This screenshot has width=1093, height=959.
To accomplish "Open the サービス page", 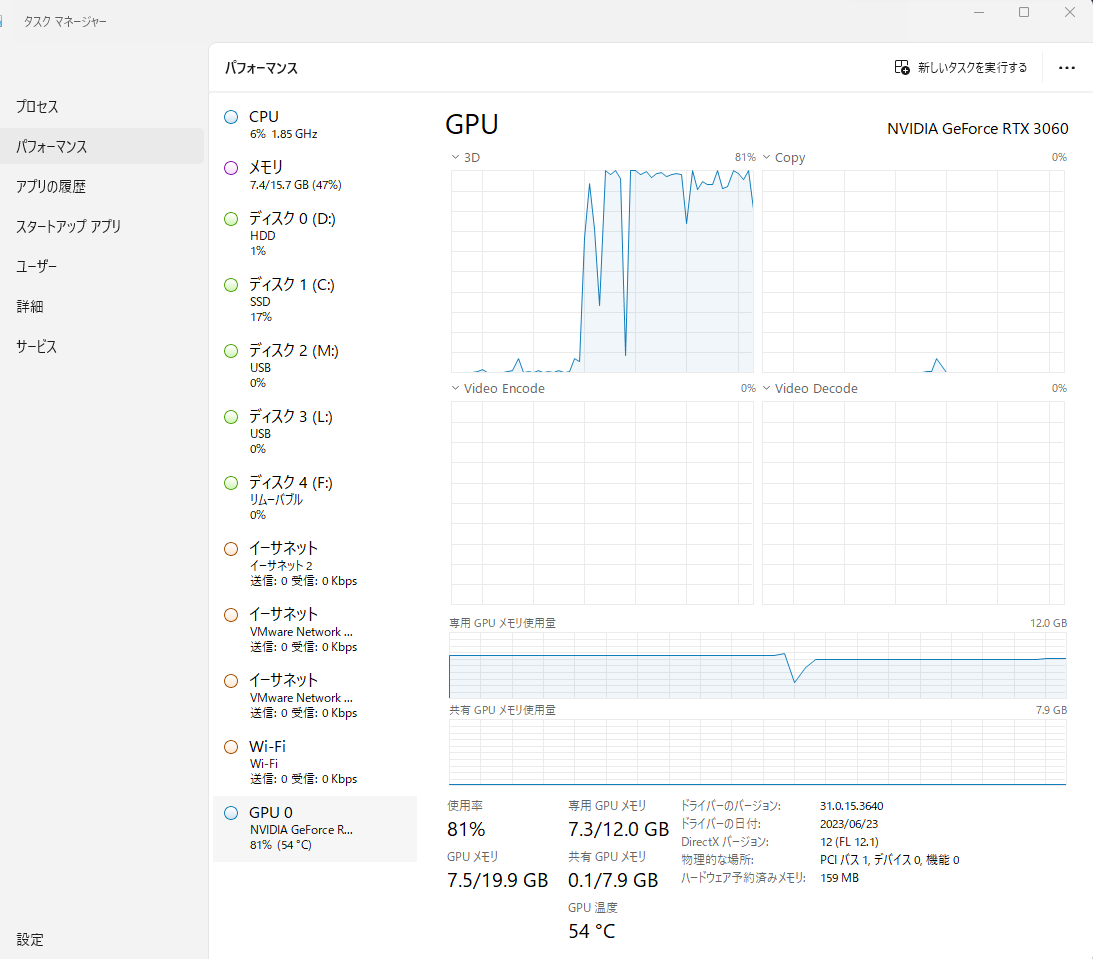I will coord(102,346).
